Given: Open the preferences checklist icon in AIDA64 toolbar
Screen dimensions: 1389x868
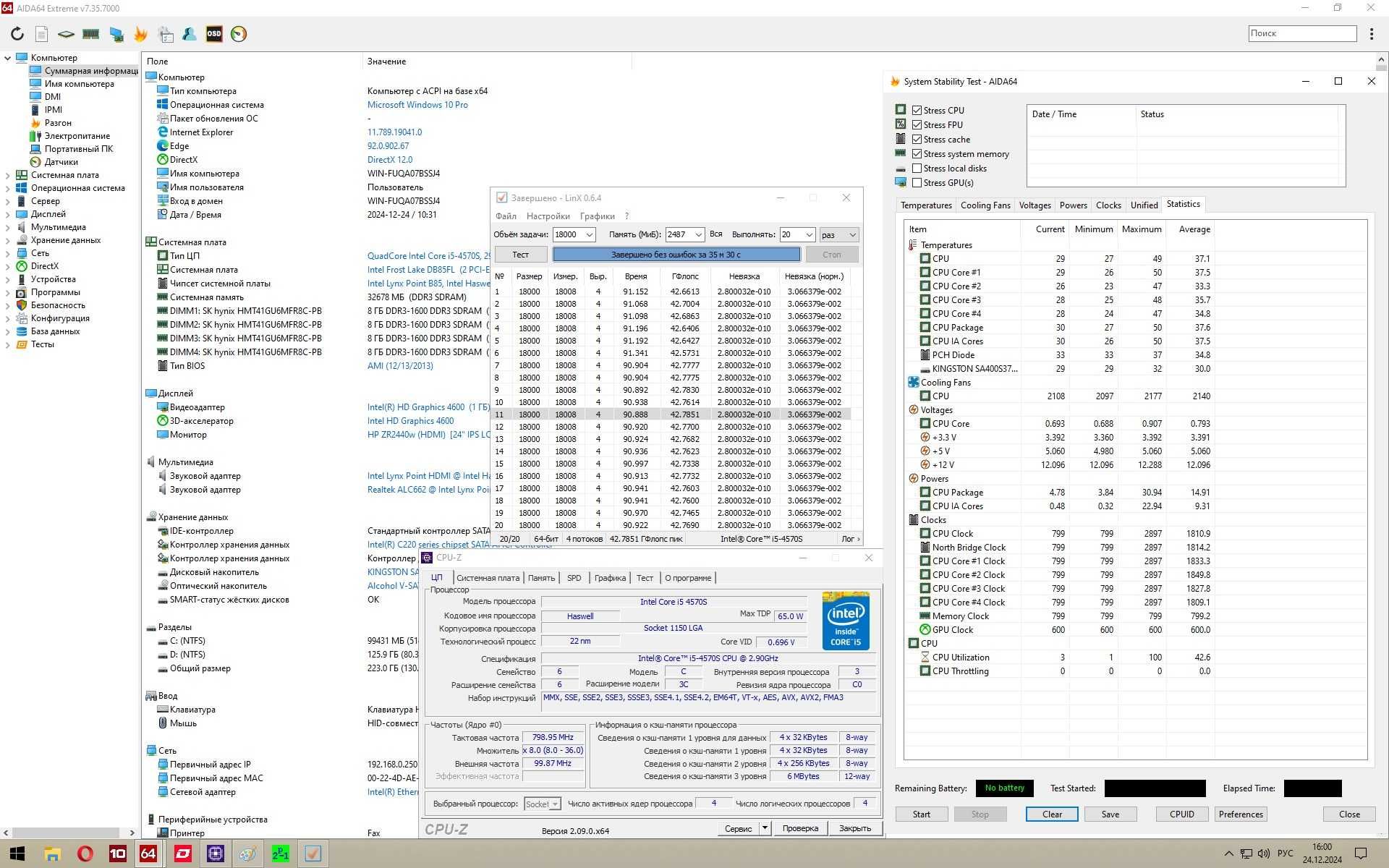Looking at the screenshot, I should pyautogui.click(x=166, y=34).
